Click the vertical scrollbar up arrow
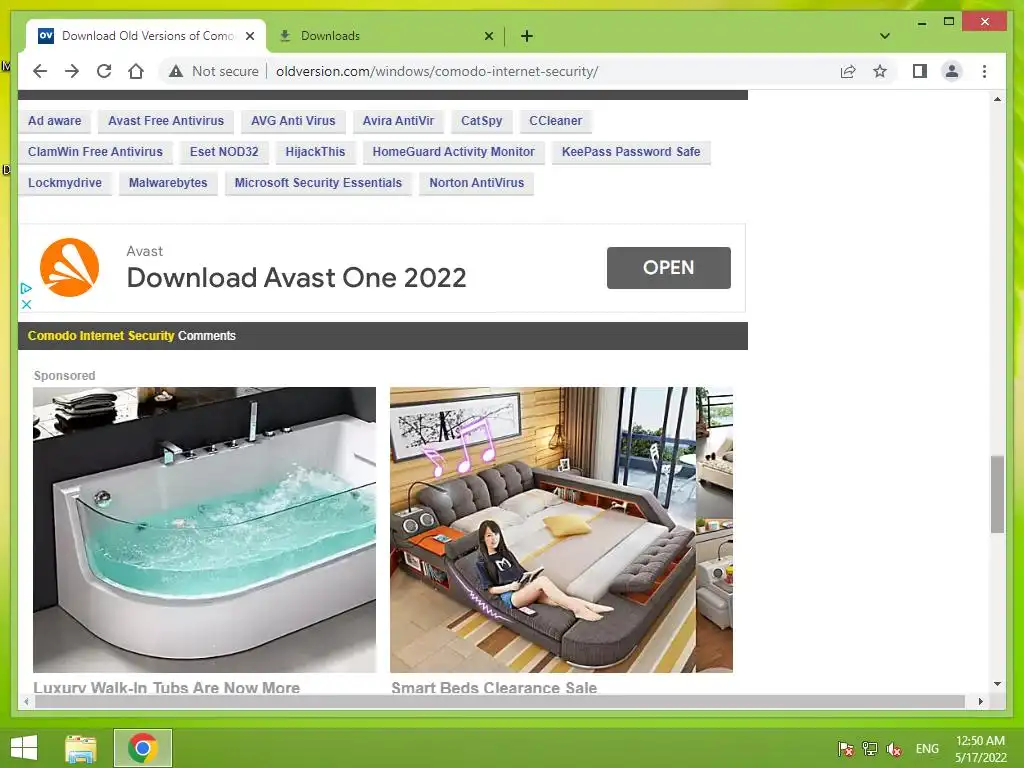Viewport: 1024px width, 768px height. pyautogui.click(x=997, y=99)
